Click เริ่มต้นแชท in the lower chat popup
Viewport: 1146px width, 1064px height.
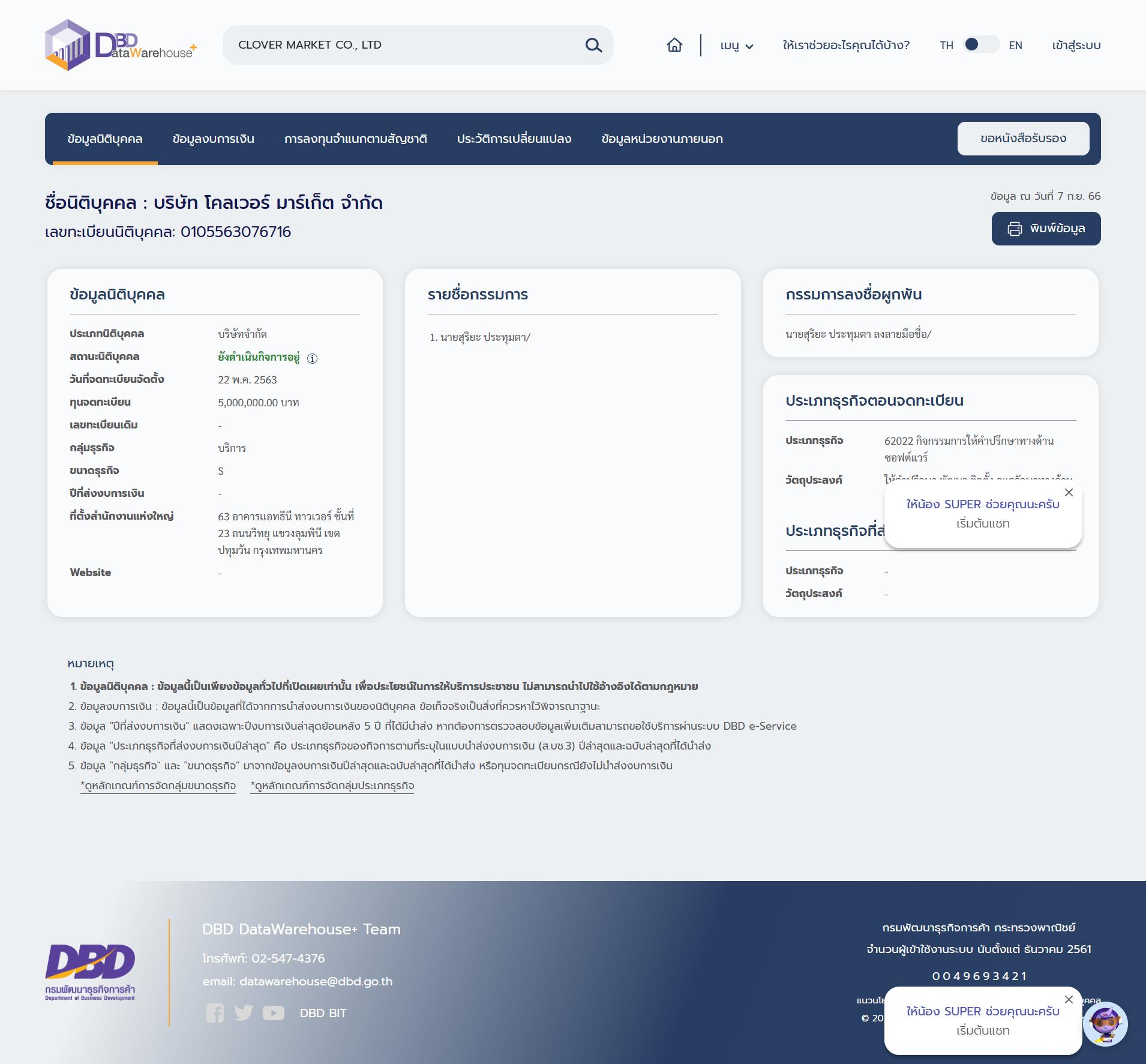coord(983,1031)
